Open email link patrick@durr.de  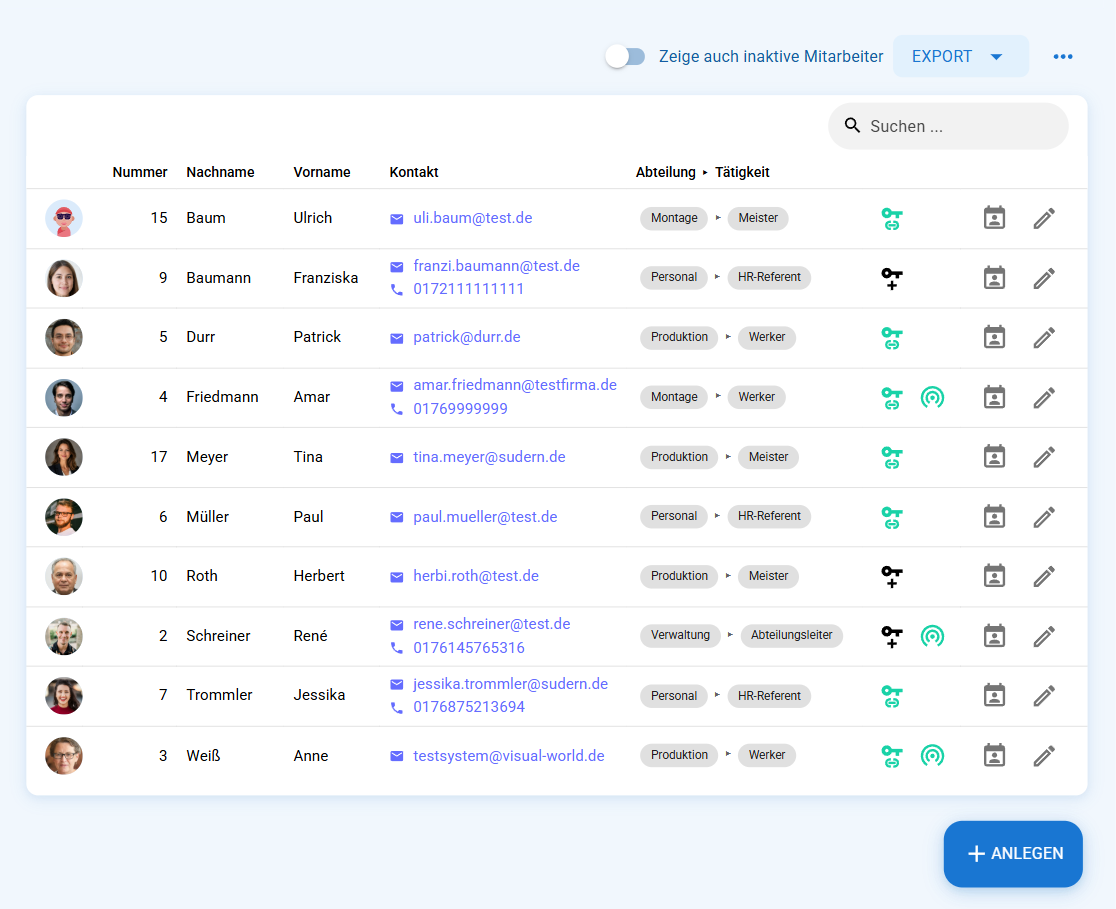click(x=466, y=337)
